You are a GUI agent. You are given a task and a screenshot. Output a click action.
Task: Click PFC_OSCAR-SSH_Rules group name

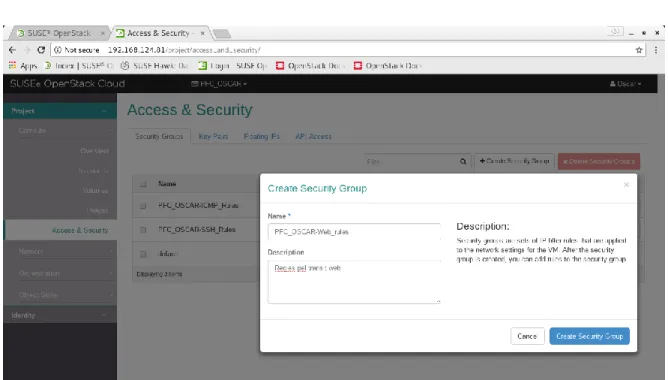(197, 229)
